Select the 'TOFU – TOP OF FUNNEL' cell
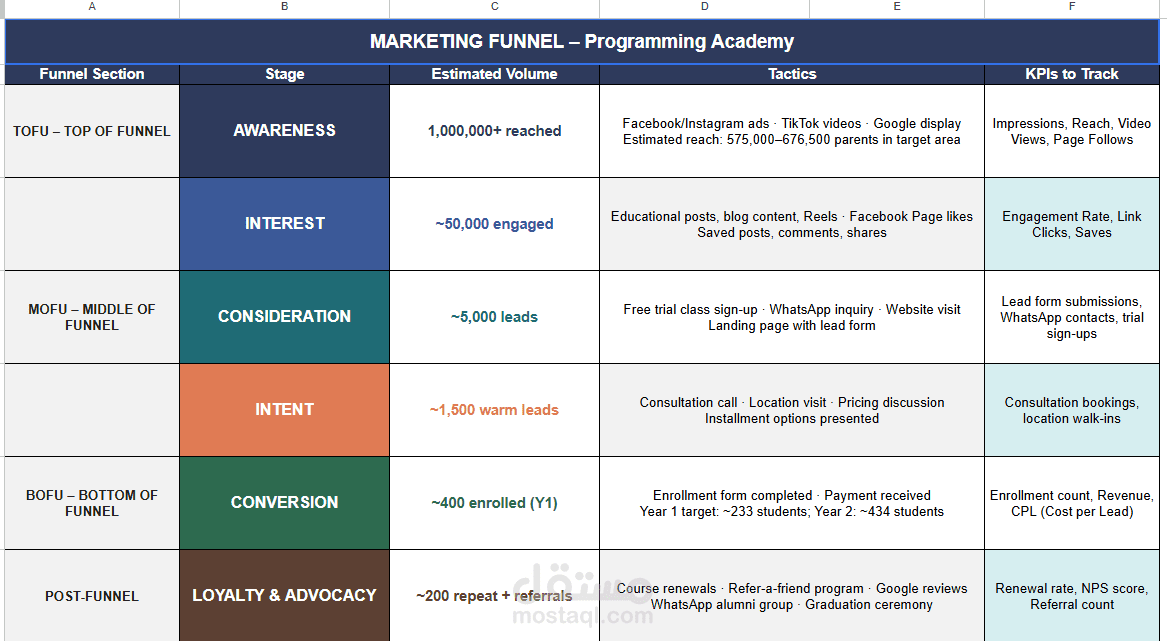The height and width of the screenshot is (641, 1167). [x=92, y=131]
